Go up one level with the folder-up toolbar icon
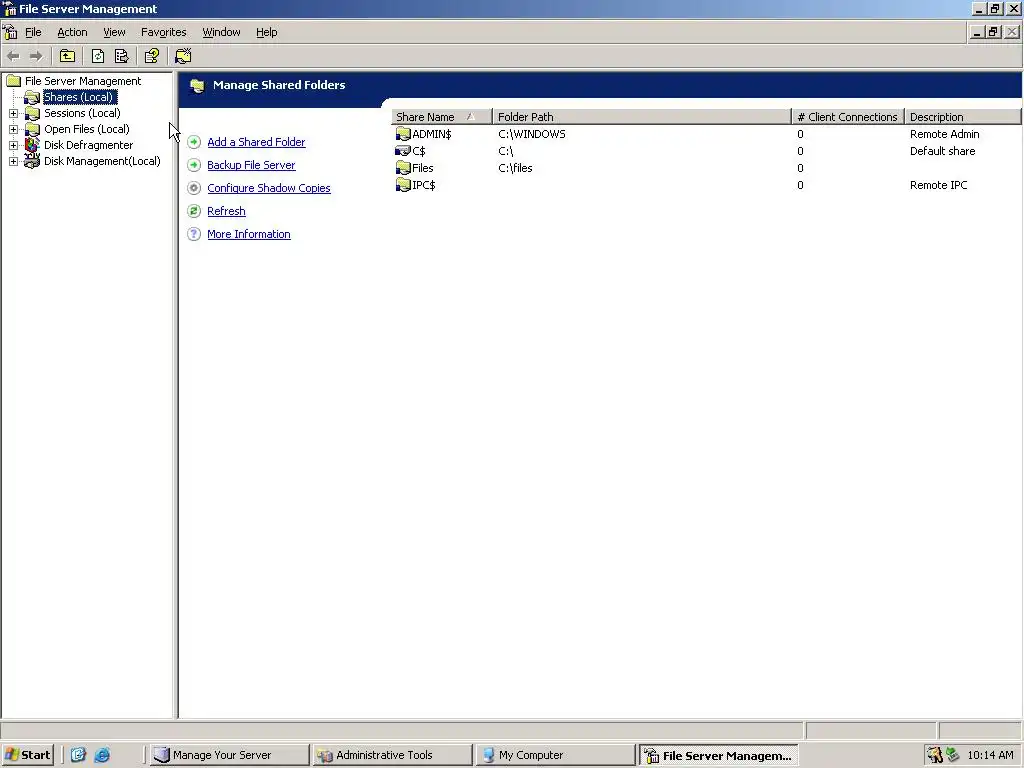Screen dimensions: 1024x768 pos(67,56)
